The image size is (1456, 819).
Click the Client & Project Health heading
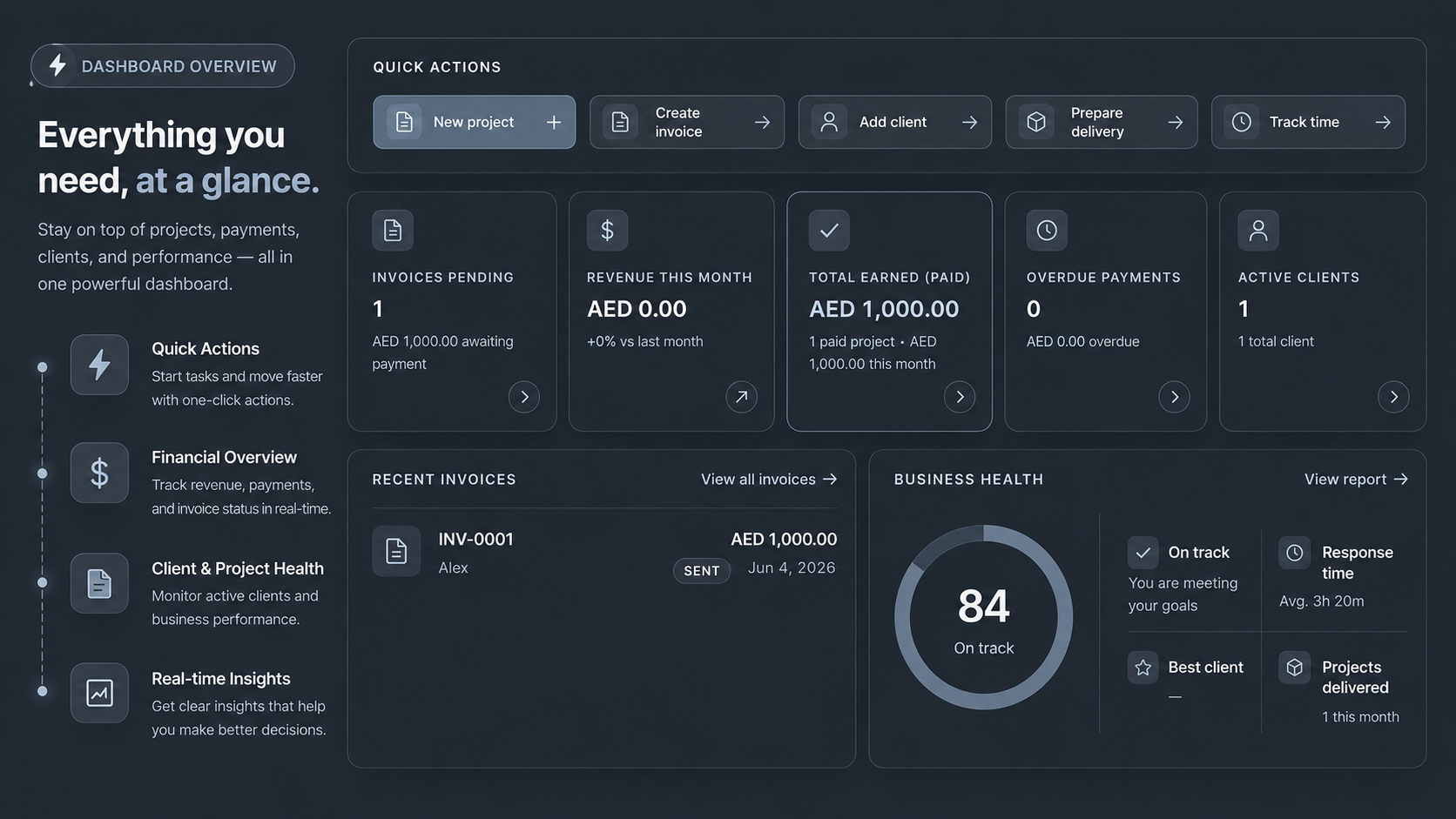tap(238, 568)
